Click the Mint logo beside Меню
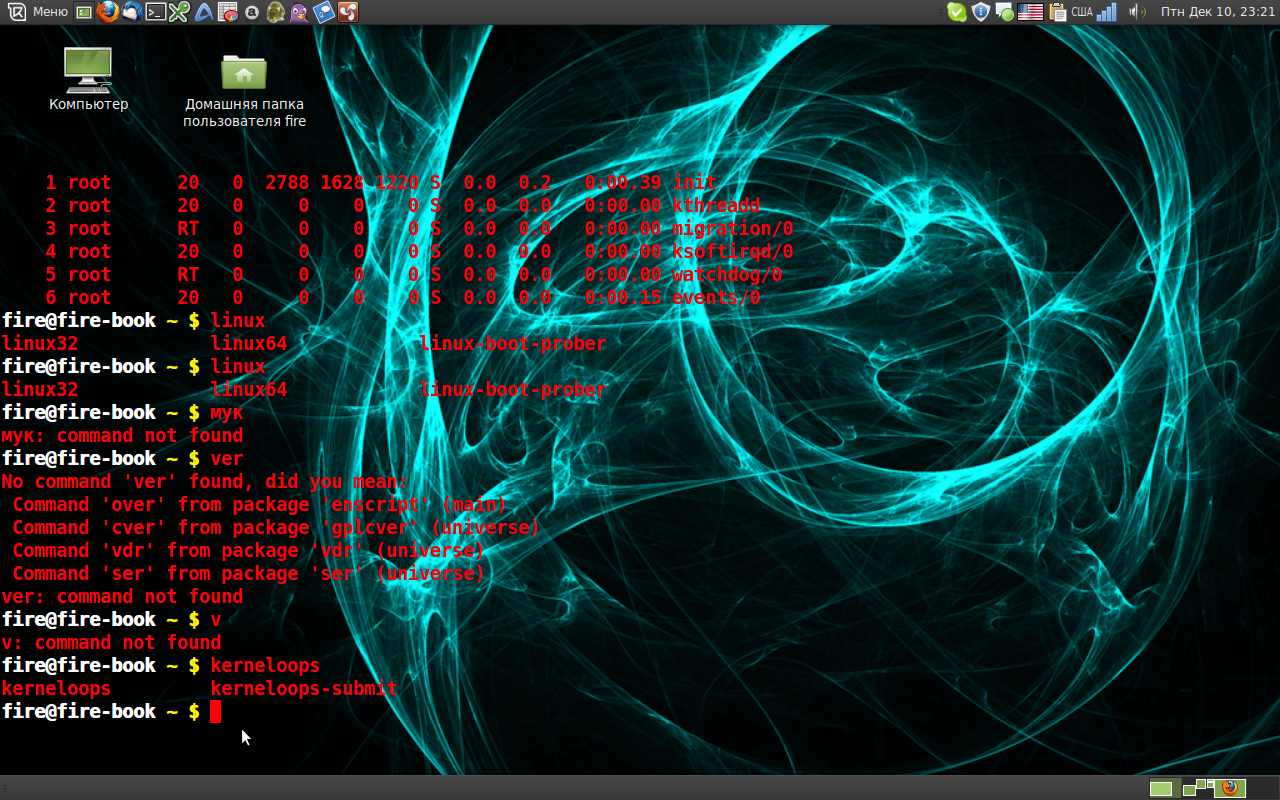Viewport: 1280px width, 800px height. click(17, 12)
